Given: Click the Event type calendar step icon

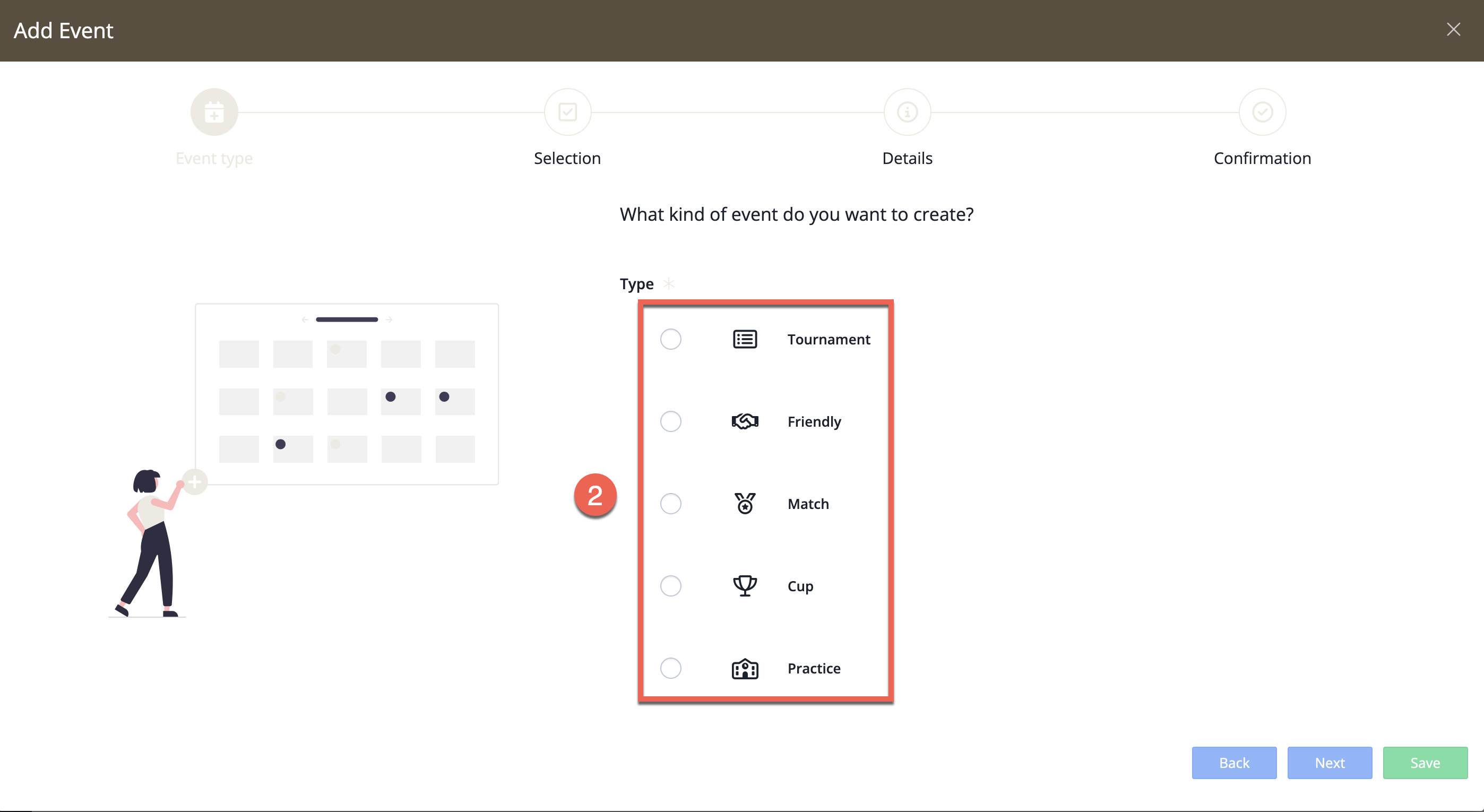Looking at the screenshot, I should click(x=214, y=113).
